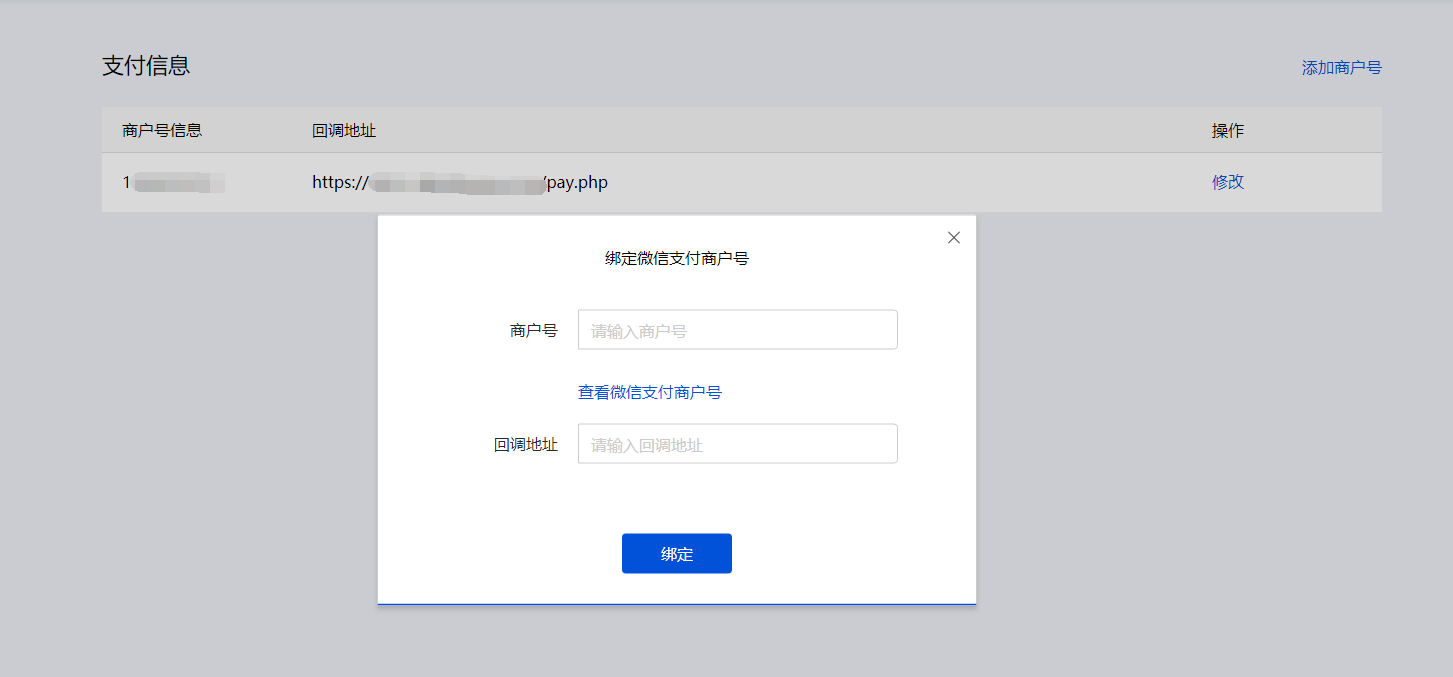Open the 查看微信支付商户号 link
Viewport: 1453px width, 677px height.
tap(649, 392)
